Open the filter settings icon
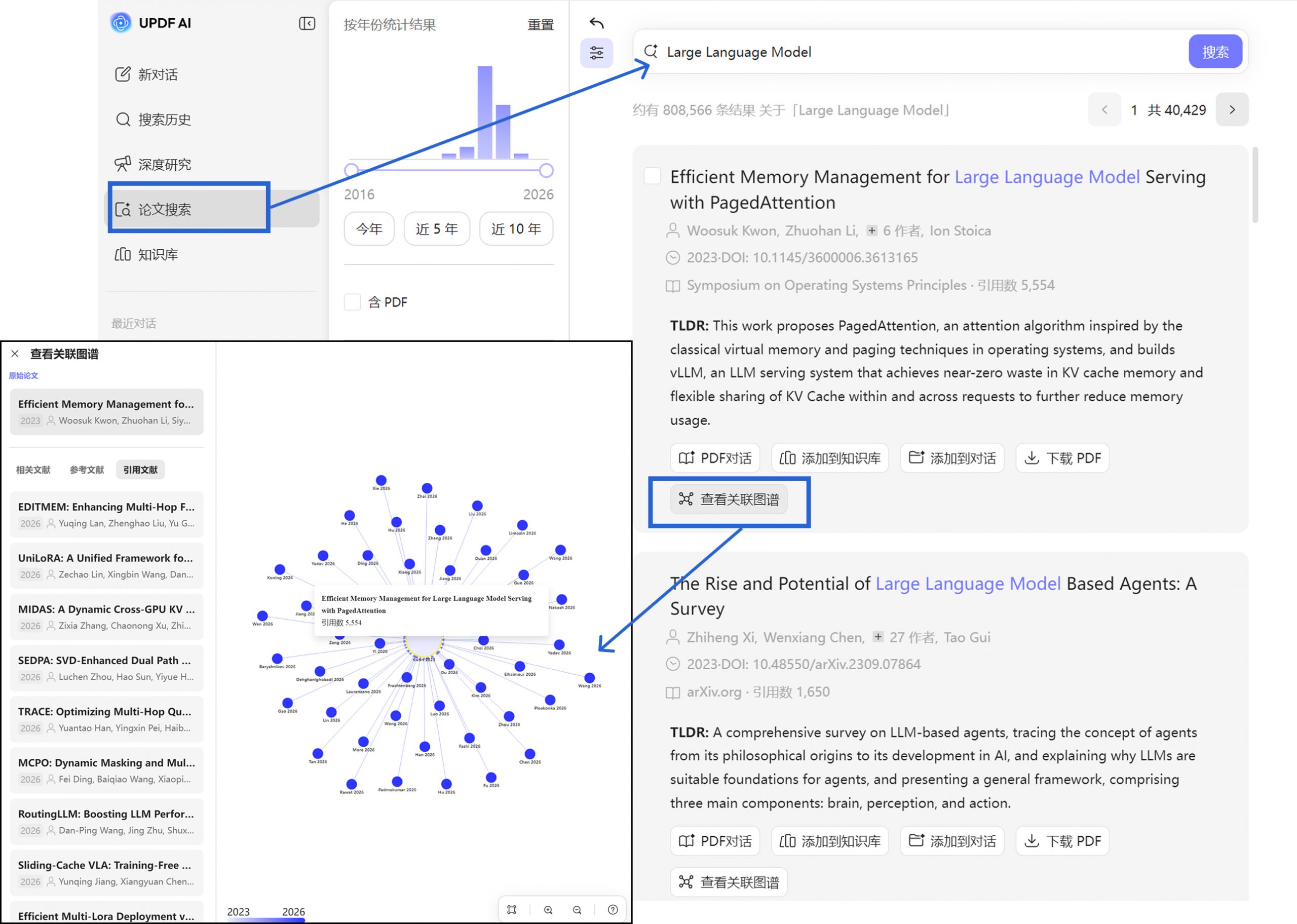 click(x=596, y=53)
